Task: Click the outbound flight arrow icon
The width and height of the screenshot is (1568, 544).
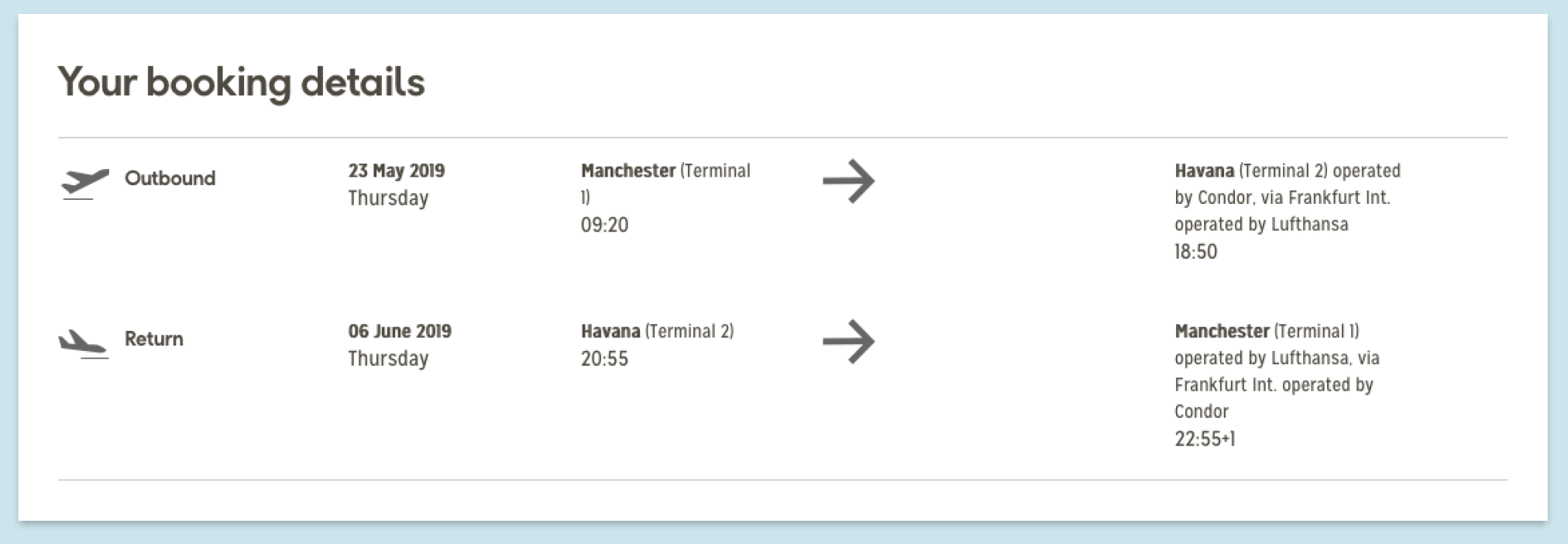Action: tap(848, 181)
